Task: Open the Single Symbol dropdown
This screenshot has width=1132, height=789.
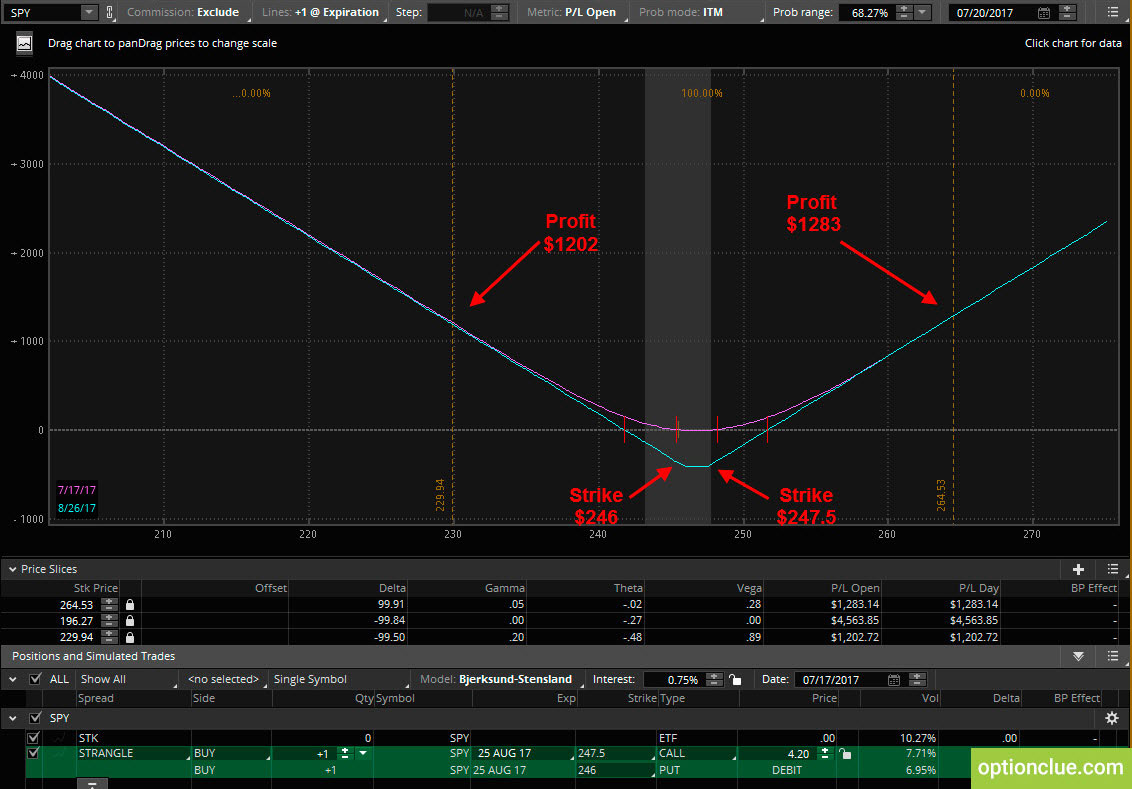Action: (339, 679)
